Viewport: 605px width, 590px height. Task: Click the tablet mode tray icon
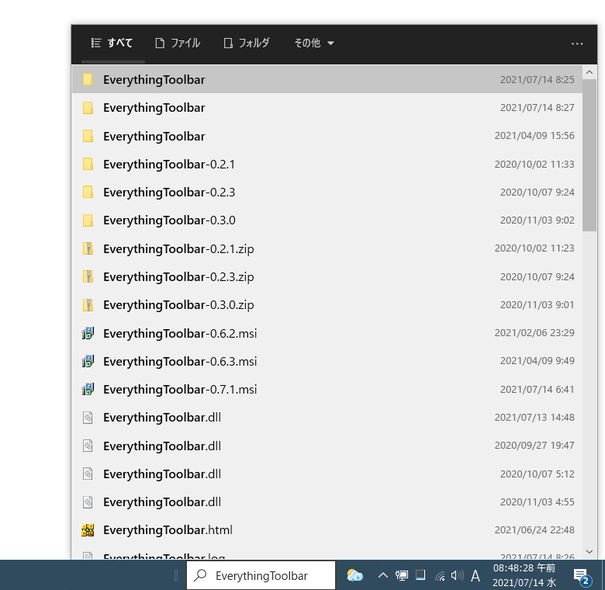[421, 575]
